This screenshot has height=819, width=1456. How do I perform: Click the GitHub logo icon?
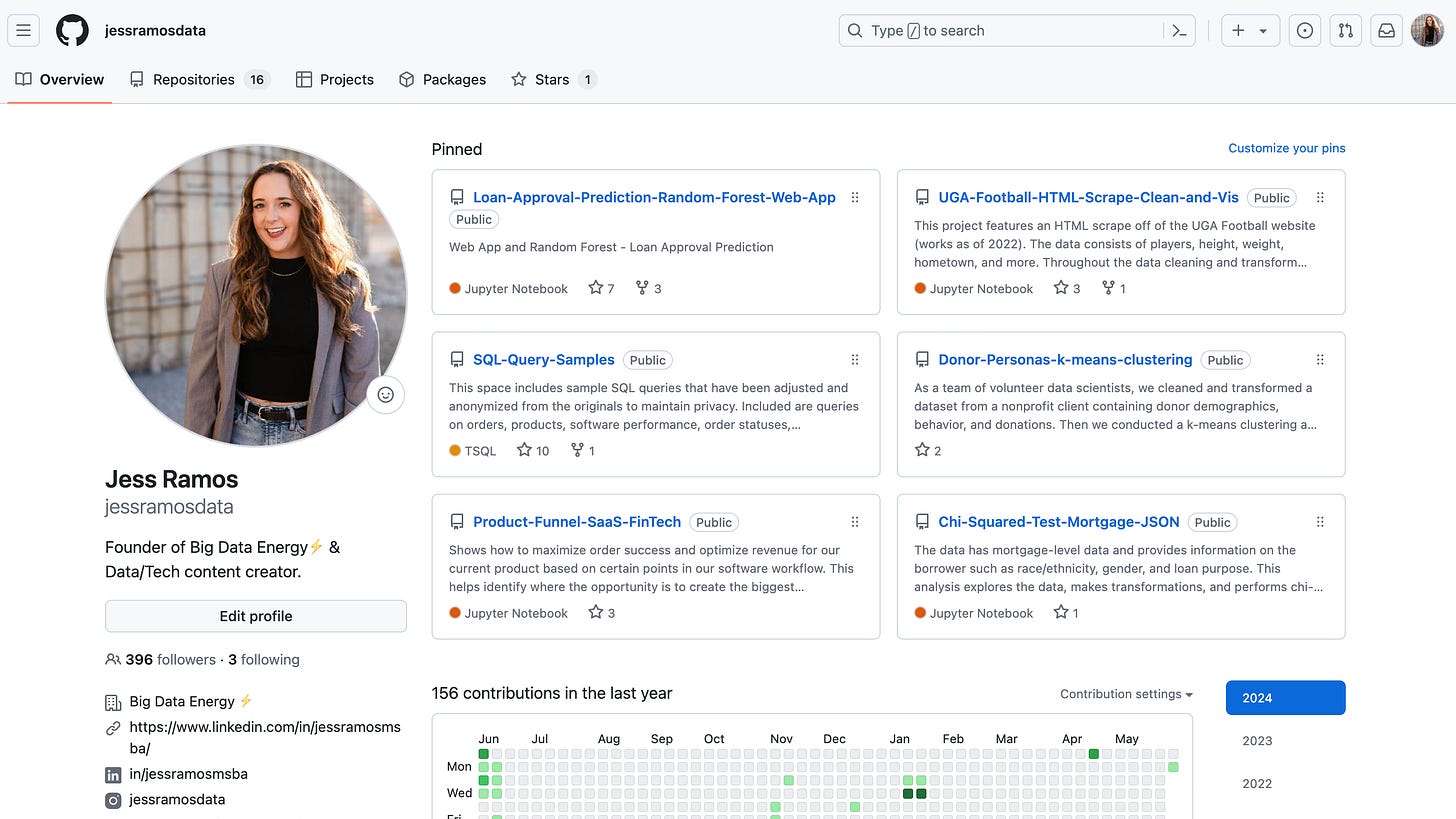click(71, 30)
